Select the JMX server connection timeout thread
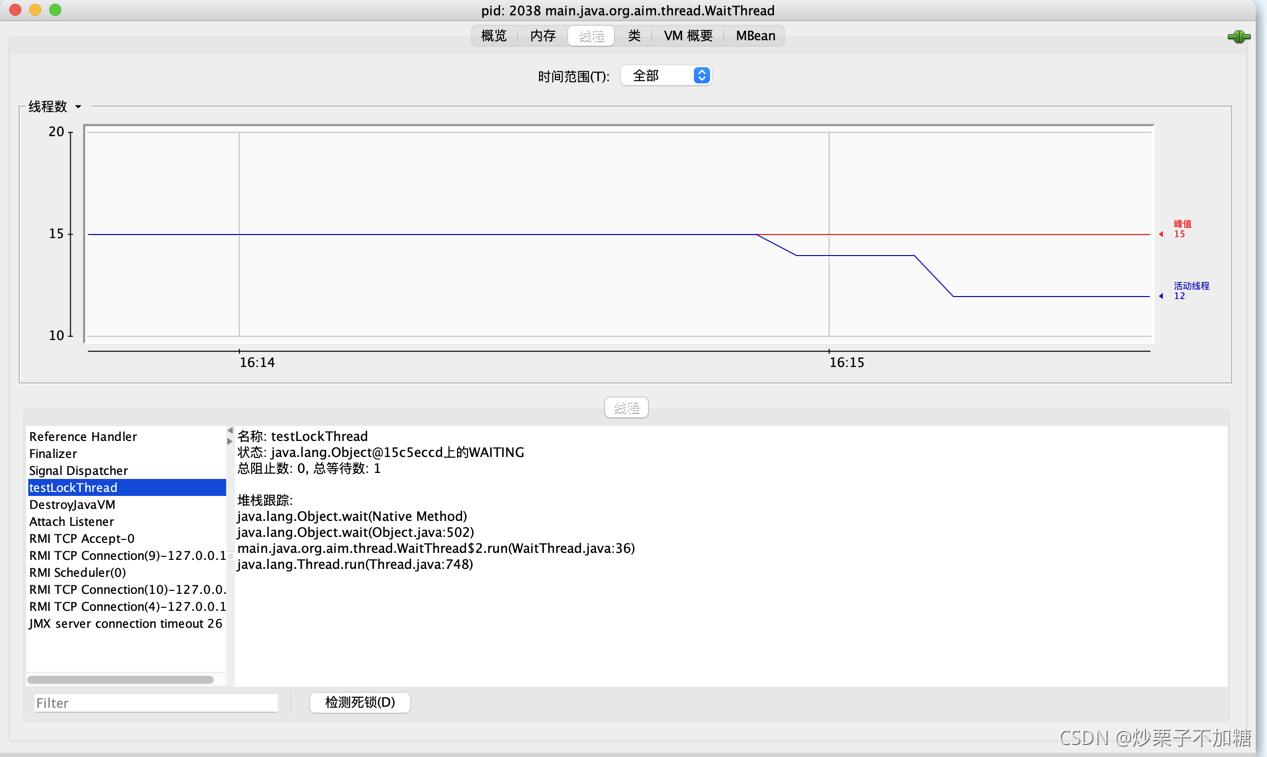This screenshot has width=1267, height=757. point(126,624)
